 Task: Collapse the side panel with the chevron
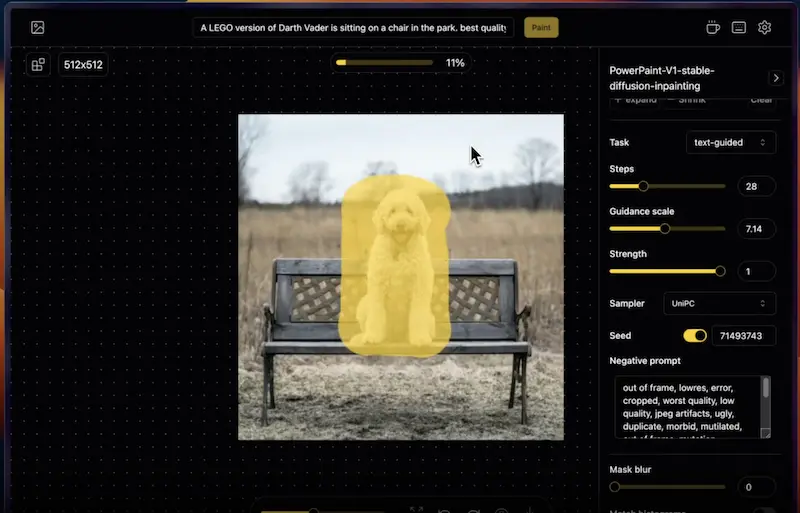[x=776, y=78]
